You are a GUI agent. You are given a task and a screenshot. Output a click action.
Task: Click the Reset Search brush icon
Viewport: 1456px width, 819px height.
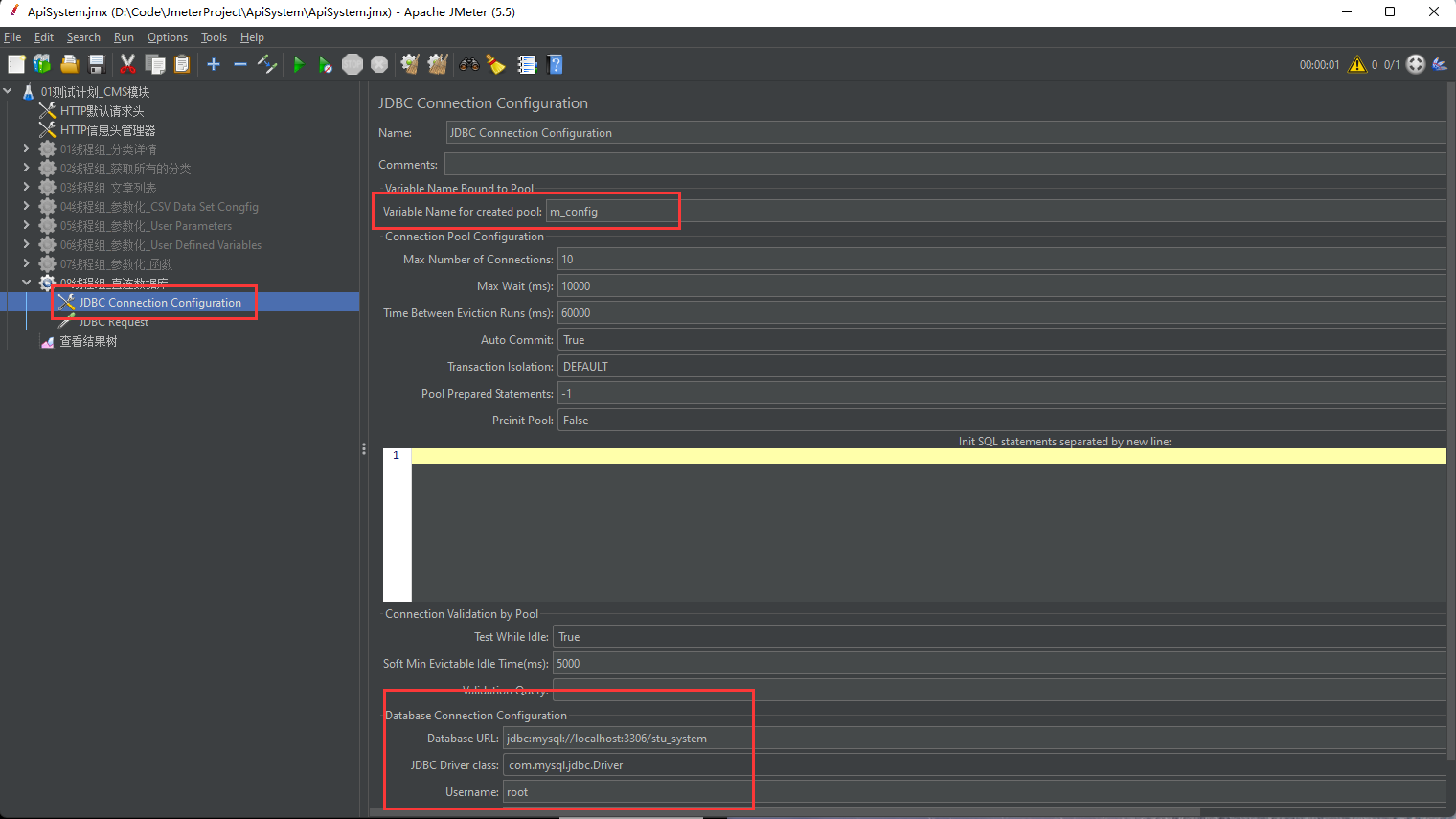495,64
